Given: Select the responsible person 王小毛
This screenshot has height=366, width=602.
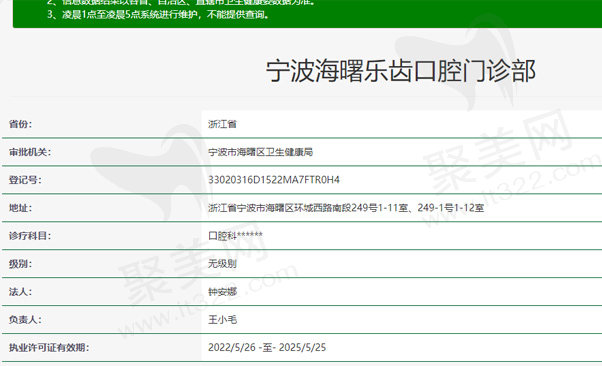Looking at the screenshot, I should pyautogui.click(x=222, y=320).
